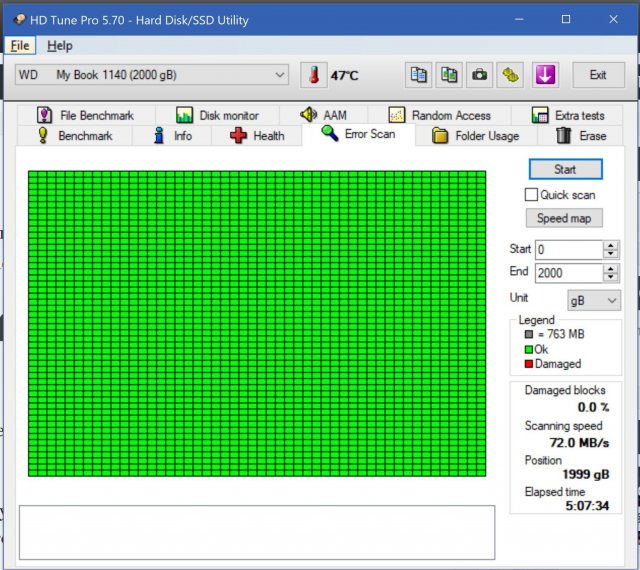640x570 pixels.
Task: Click the copy text to clipboard icon
Action: click(419, 75)
